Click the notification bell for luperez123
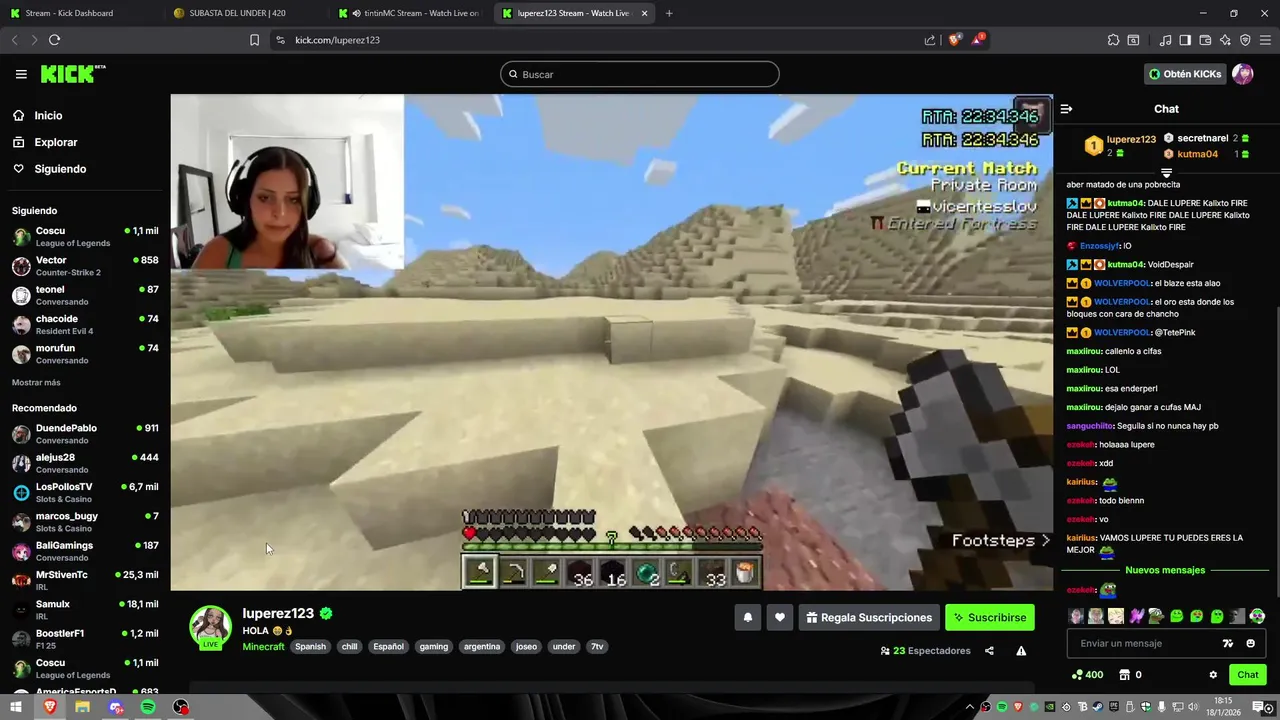Image resolution: width=1280 pixels, height=720 pixels. [747, 618]
